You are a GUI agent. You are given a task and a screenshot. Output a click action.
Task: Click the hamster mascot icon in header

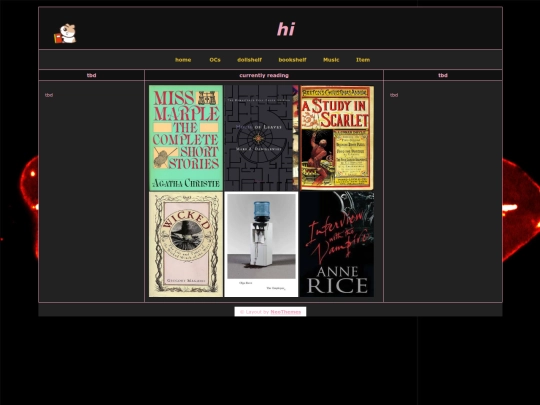pyautogui.click(x=65, y=33)
